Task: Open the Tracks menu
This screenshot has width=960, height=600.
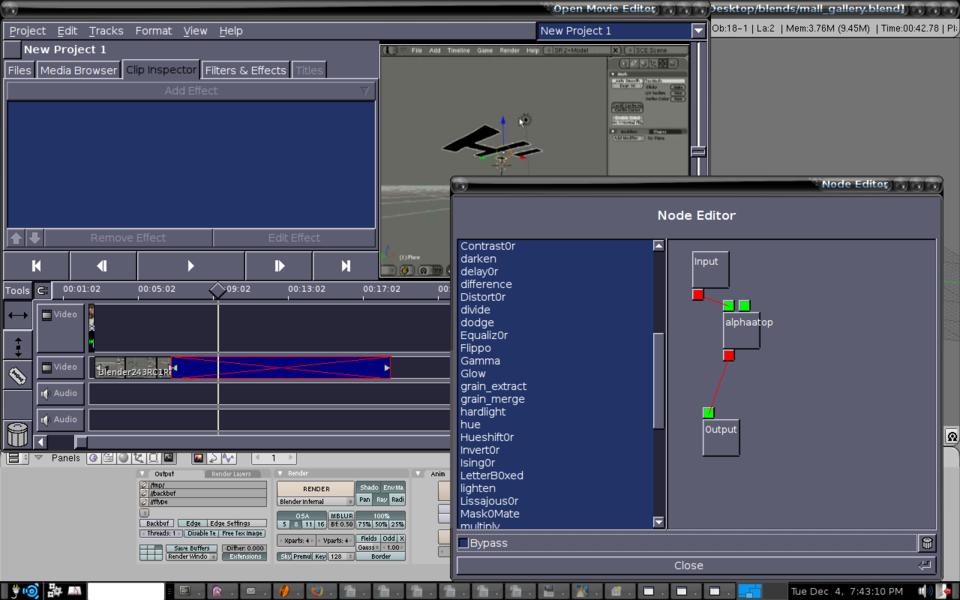Action: 106,31
